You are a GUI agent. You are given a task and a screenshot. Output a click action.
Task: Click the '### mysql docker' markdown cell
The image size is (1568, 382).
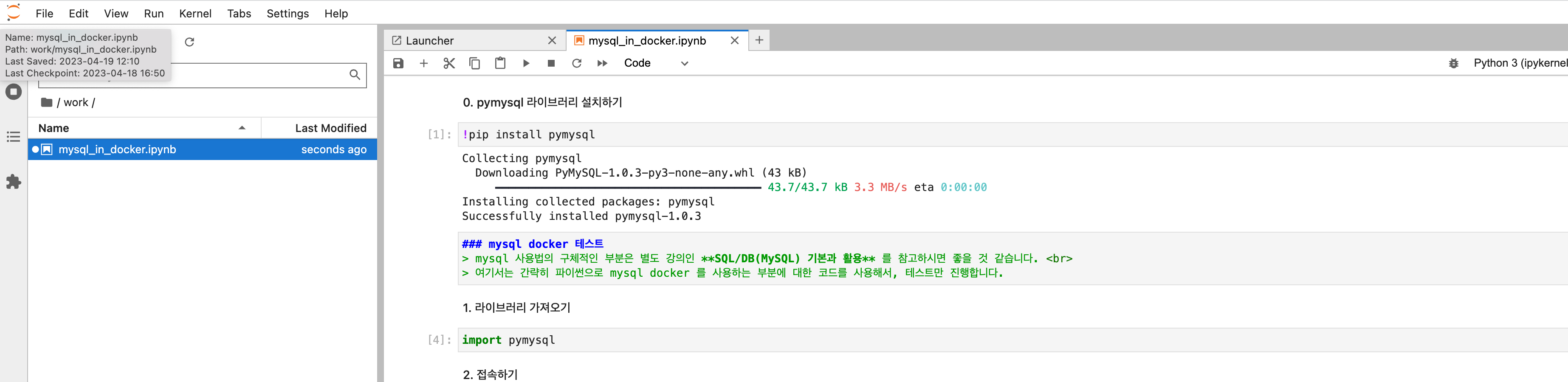[x=1013, y=258]
